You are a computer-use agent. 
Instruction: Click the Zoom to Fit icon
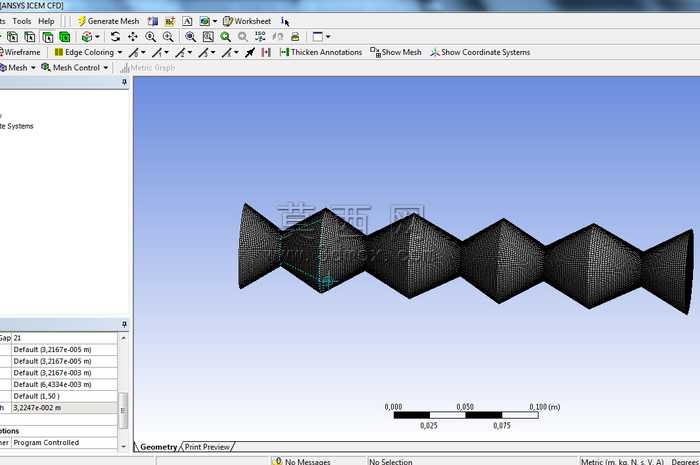pos(191,37)
